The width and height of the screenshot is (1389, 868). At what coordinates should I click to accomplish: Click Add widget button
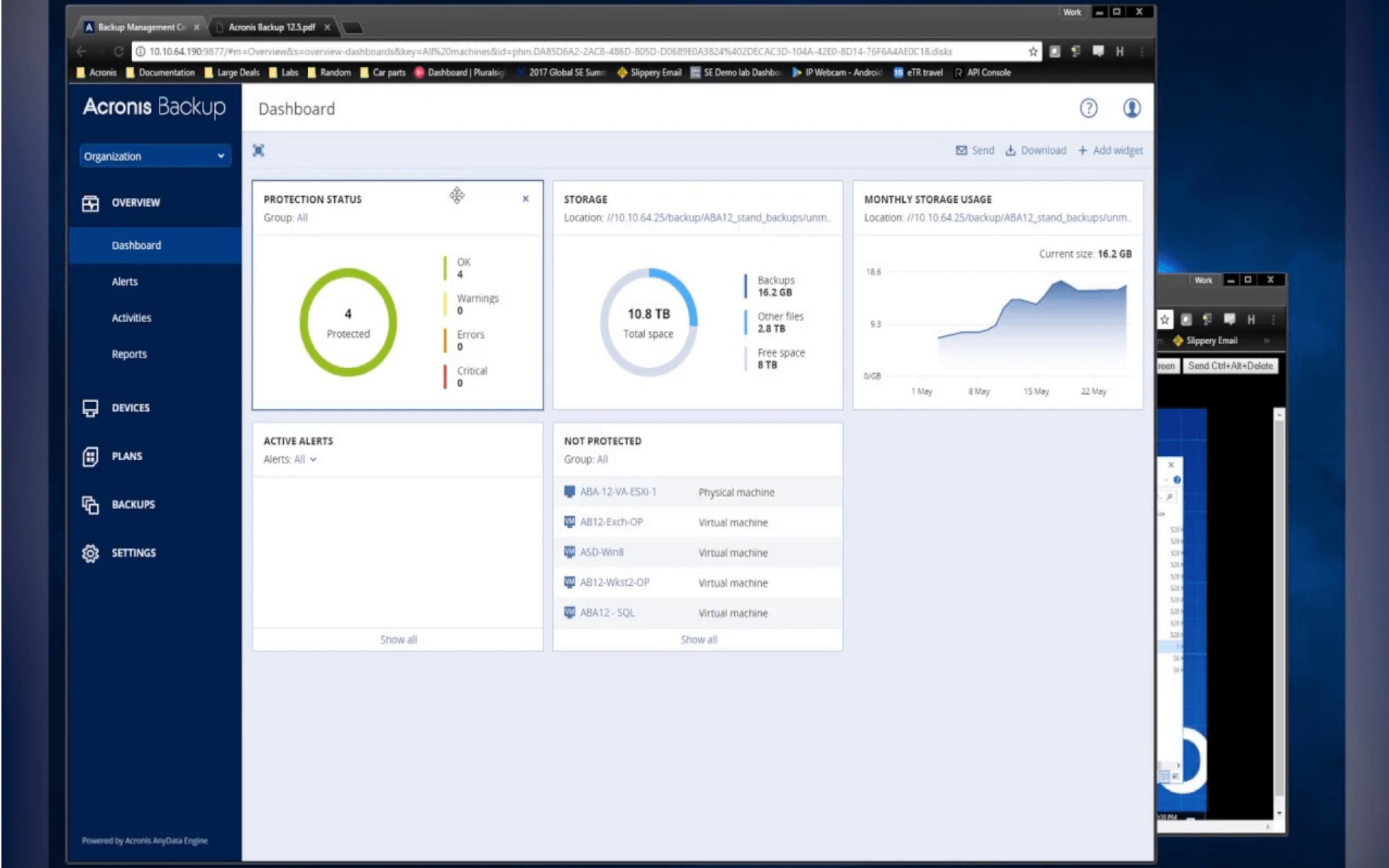[x=1110, y=150]
